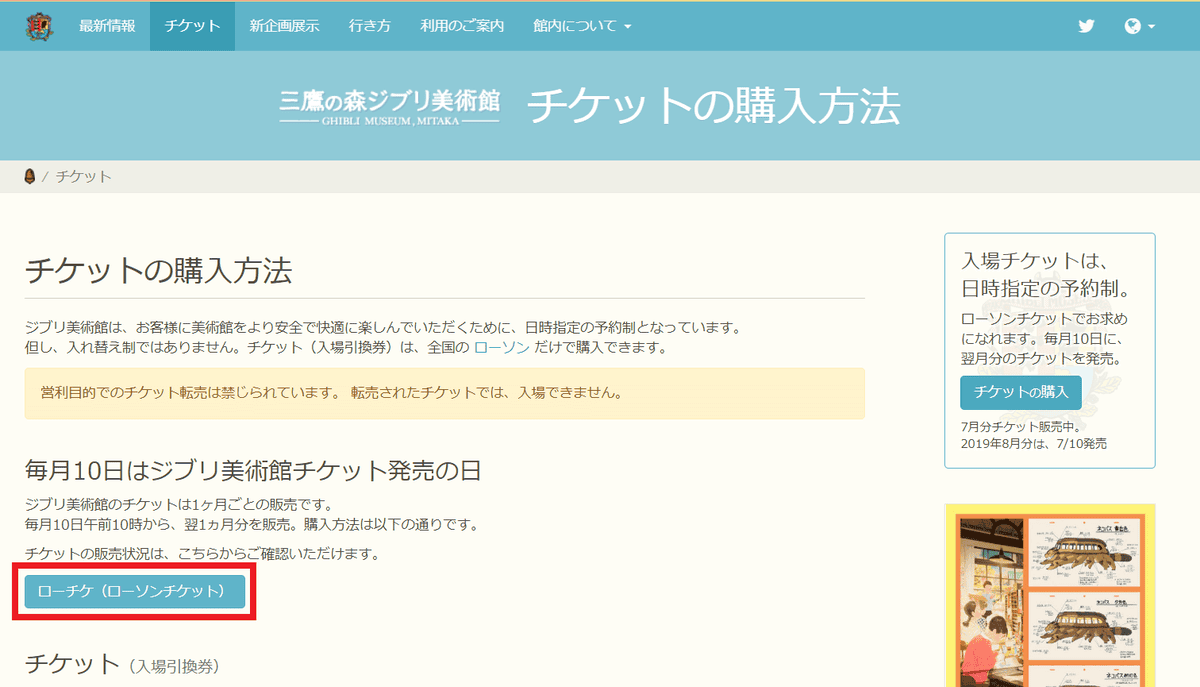Navigate to 行き方 page
This screenshot has height=687, width=1200.
(x=369, y=26)
